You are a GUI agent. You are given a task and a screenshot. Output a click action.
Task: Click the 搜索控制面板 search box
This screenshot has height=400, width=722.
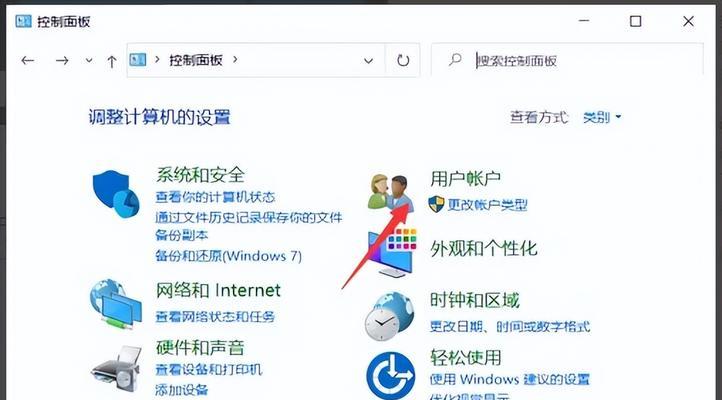567,60
